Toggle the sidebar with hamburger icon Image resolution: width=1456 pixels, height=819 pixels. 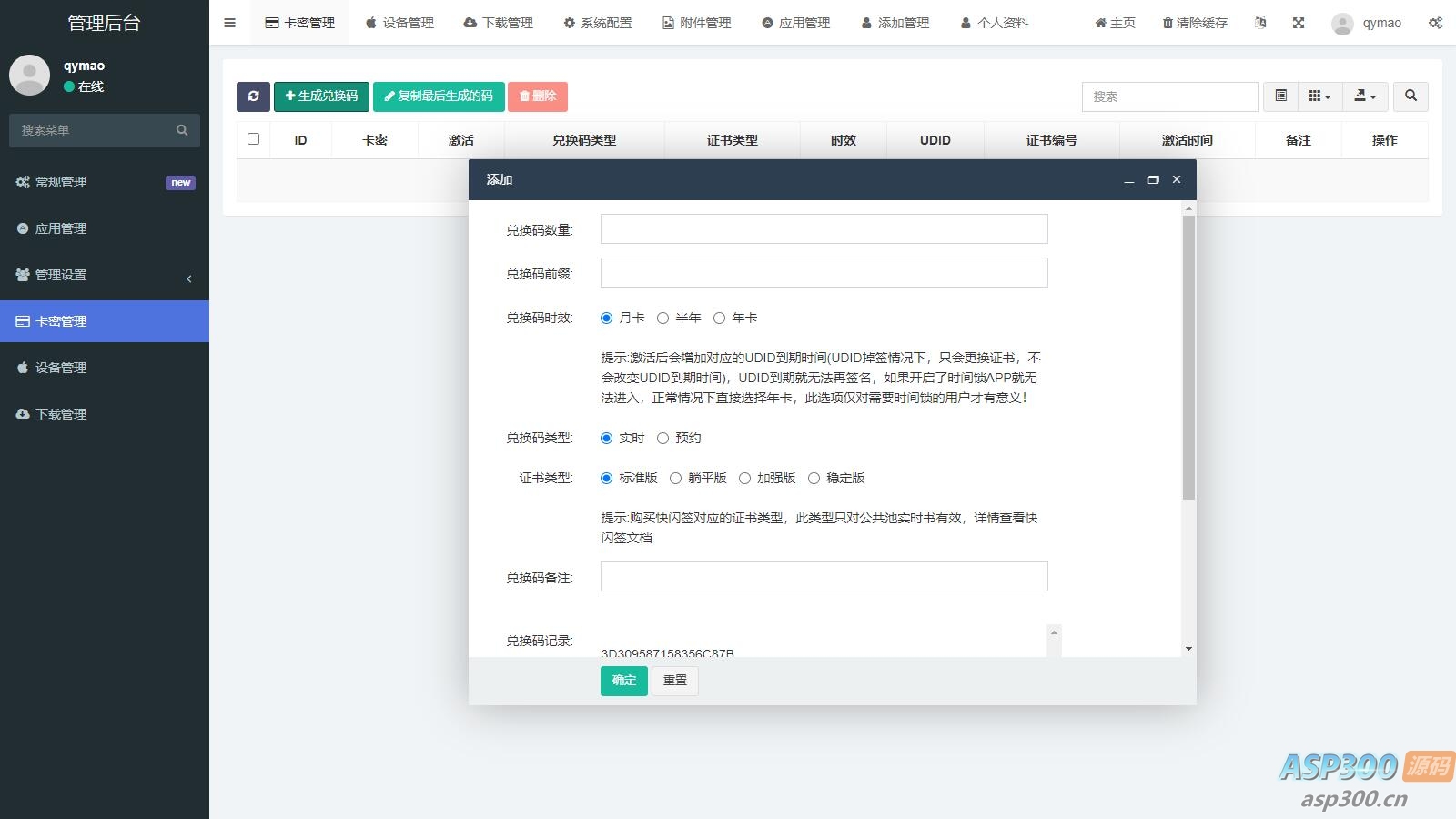click(x=230, y=23)
